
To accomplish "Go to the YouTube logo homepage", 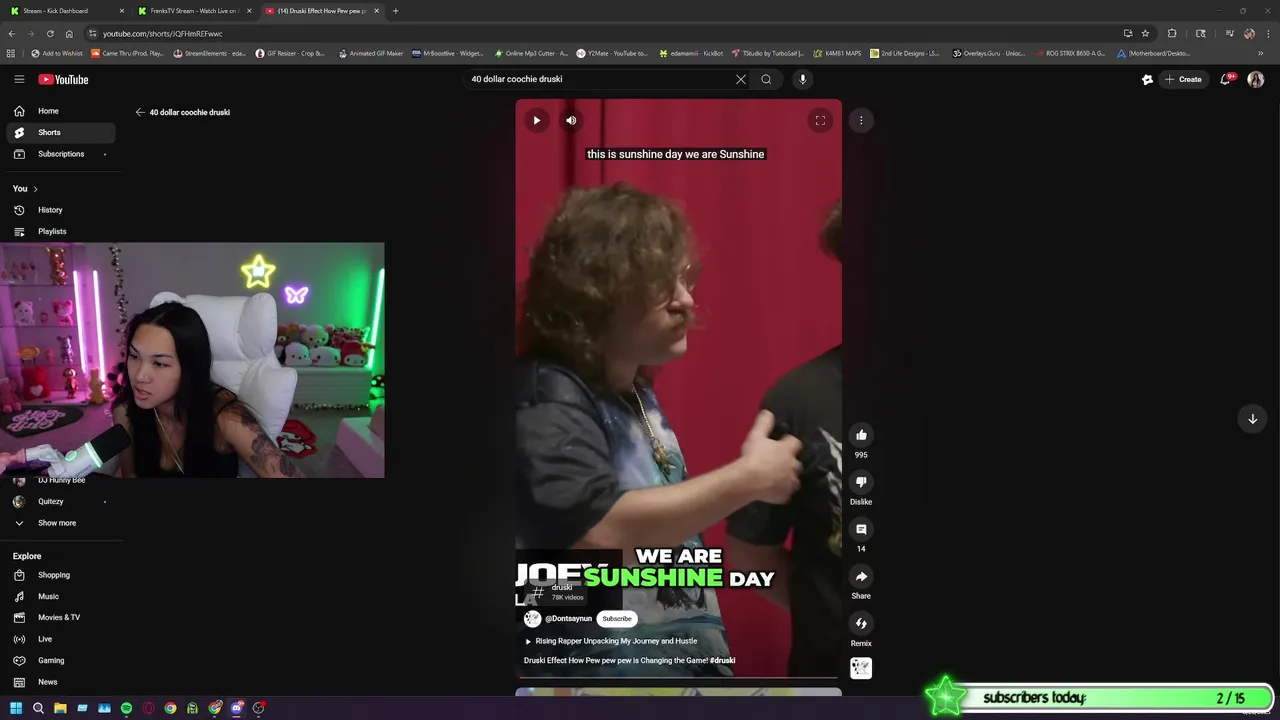I will [x=63, y=79].
